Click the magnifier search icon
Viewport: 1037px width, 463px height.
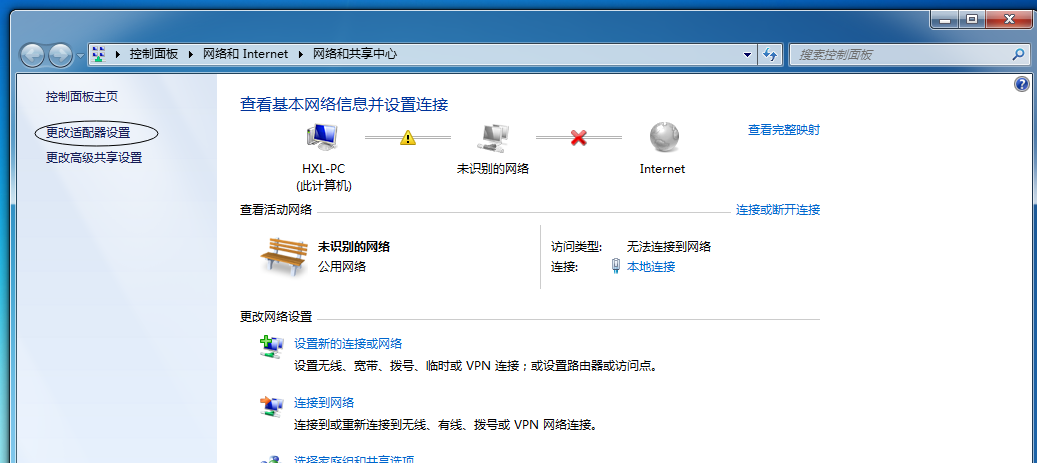tap(1019, 55)
